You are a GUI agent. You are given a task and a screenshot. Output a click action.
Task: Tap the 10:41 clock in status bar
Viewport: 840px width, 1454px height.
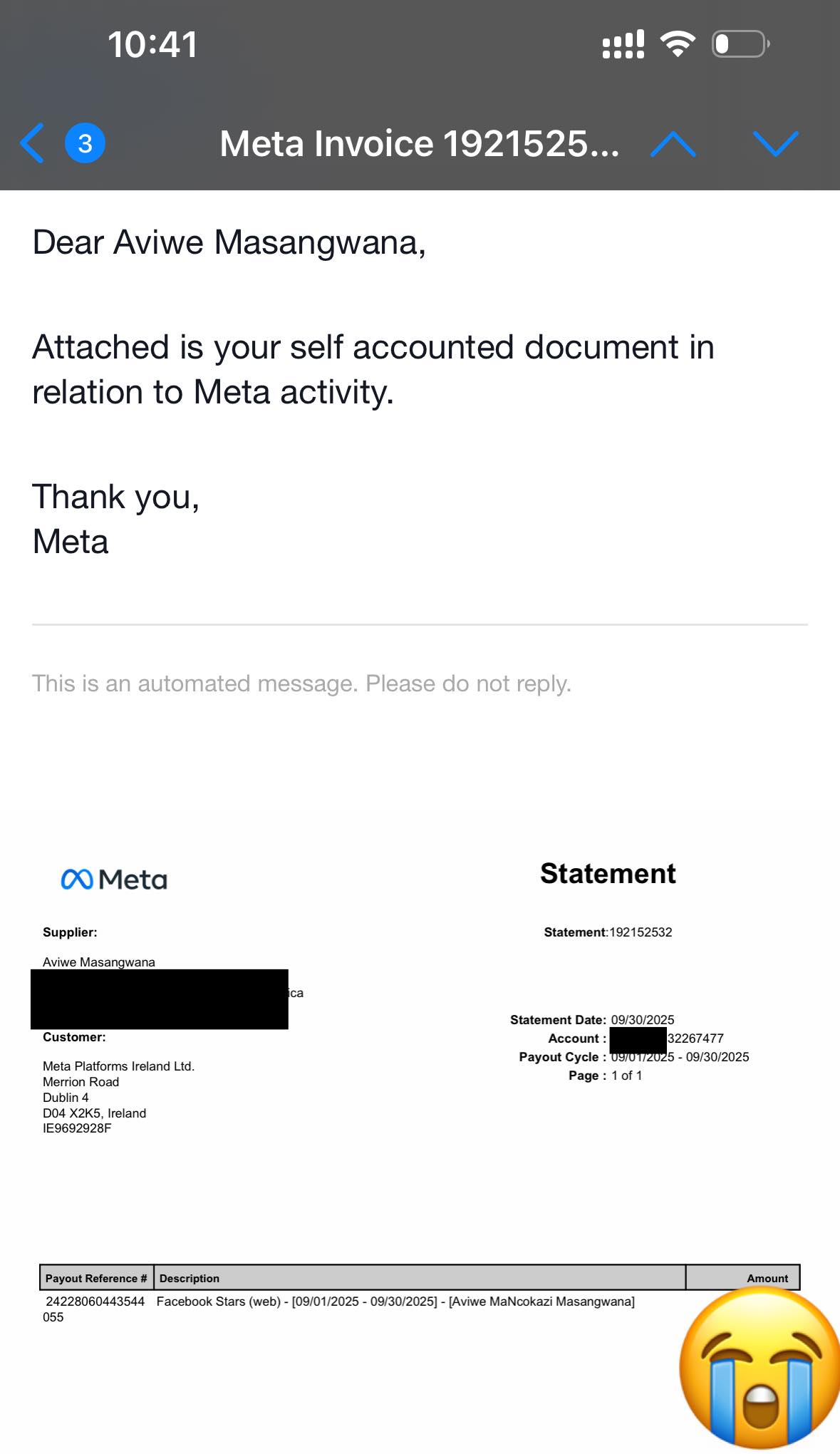pos(152,44)
